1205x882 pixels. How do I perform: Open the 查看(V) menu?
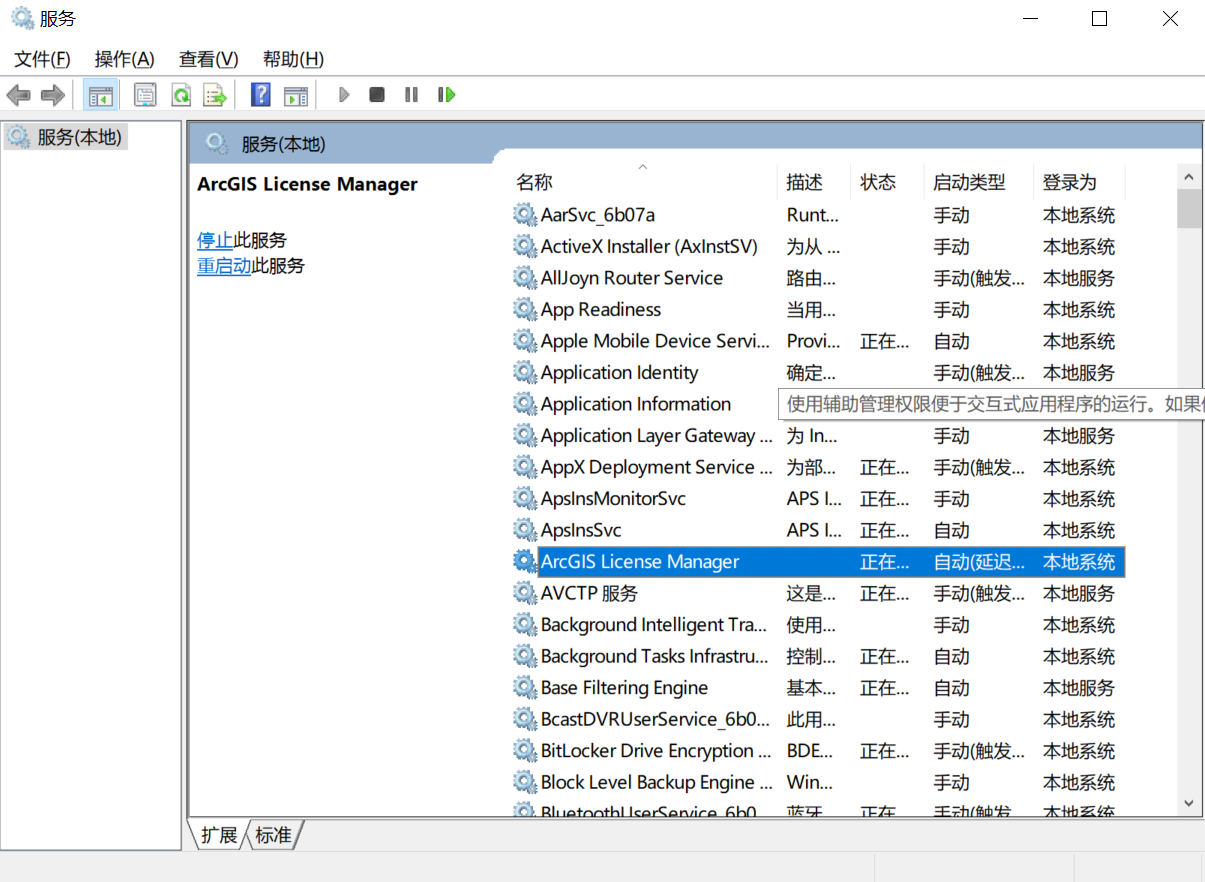click(207, 59)
